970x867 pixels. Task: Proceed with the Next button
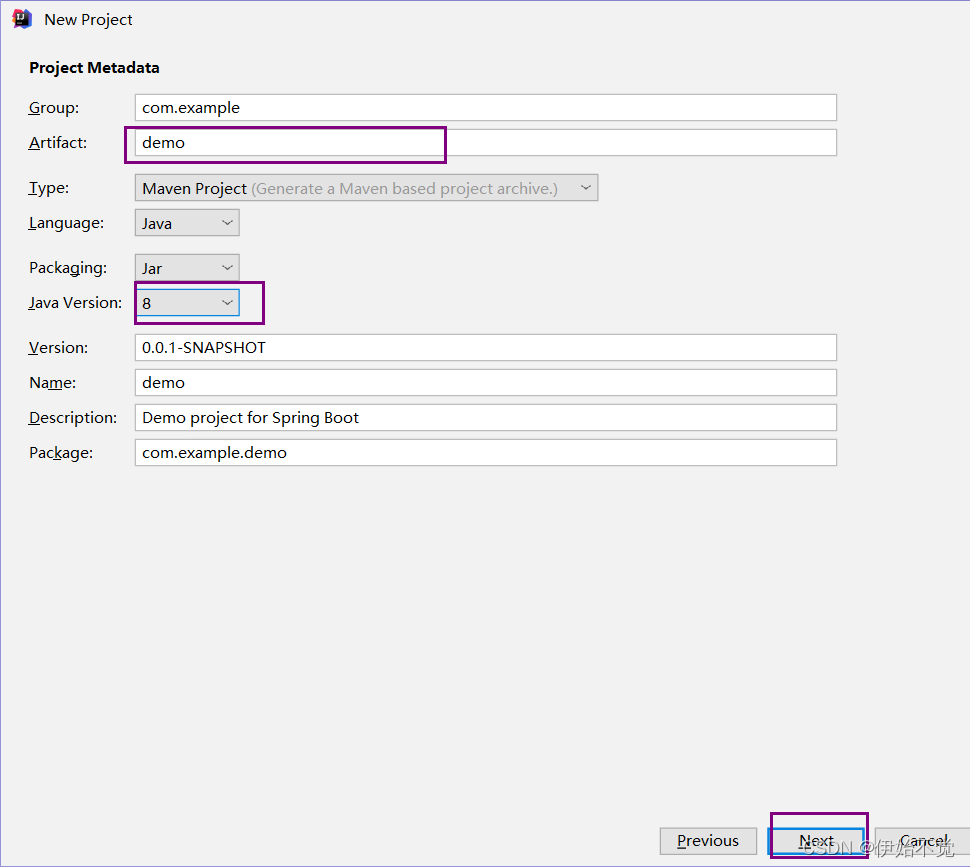(x=817, y=841)
